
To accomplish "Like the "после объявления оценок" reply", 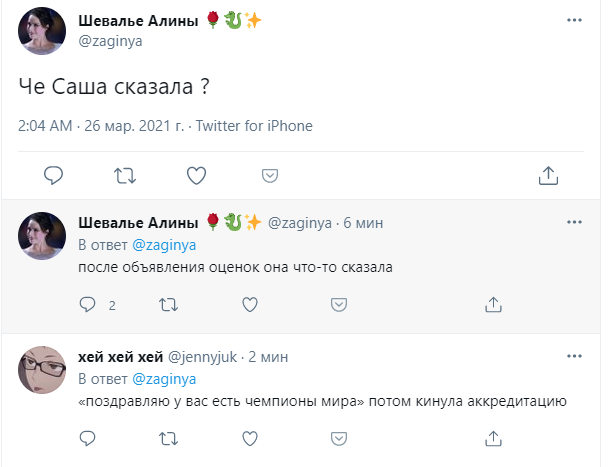I will pos(251,303).
